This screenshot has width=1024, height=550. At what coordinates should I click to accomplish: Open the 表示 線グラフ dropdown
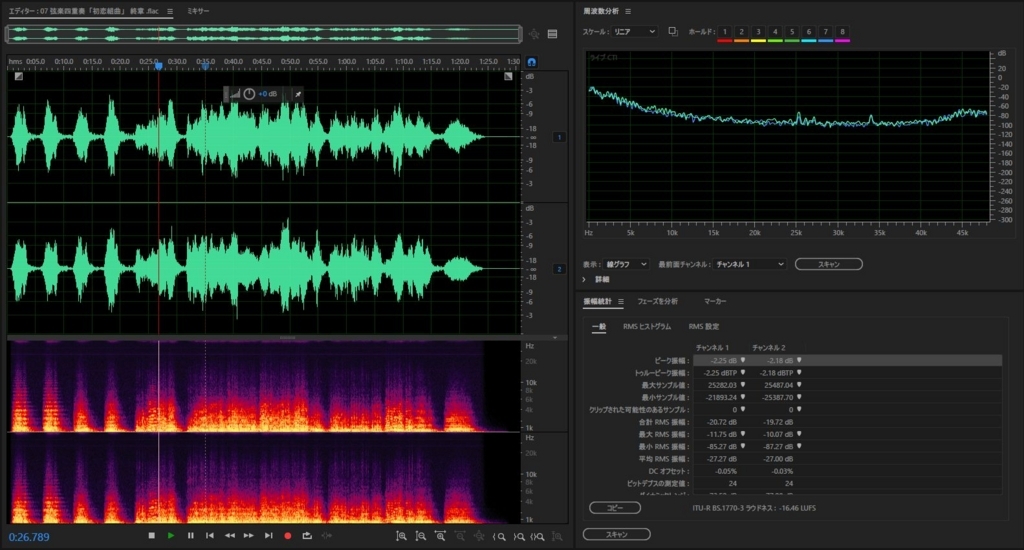(x=626, y=264)
